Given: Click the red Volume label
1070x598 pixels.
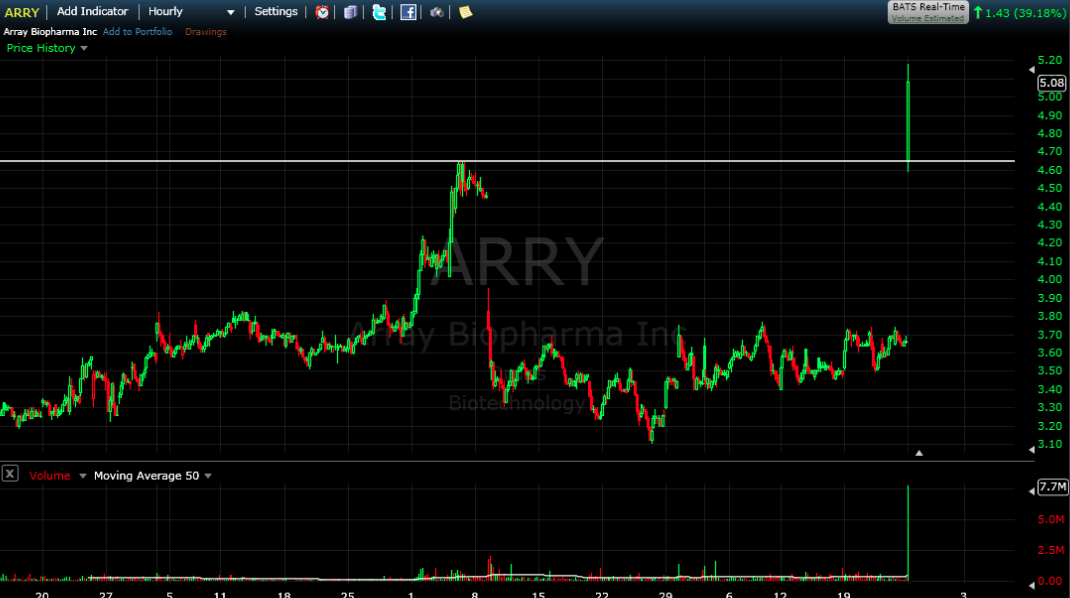Looking at the screenshot, I should [49, 476].
